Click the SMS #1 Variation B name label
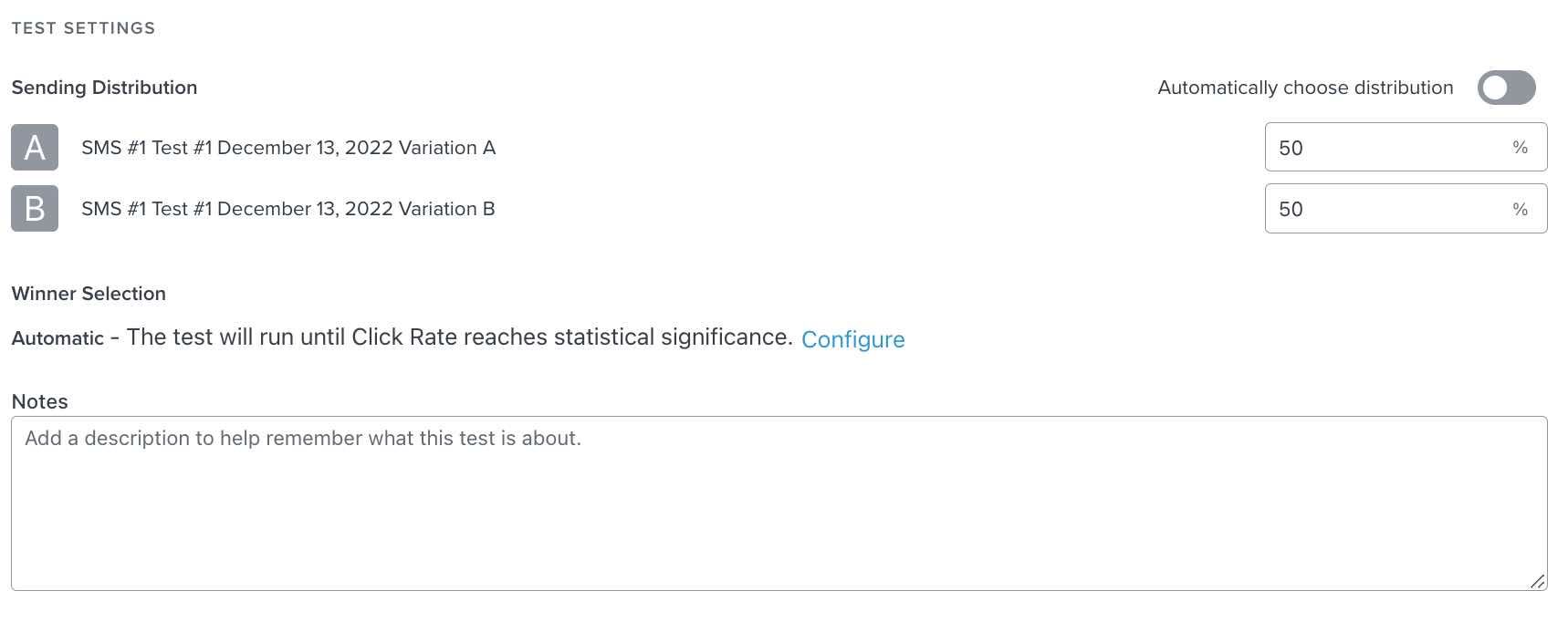Screen dimensions: 1568x622 click(288, 208)
